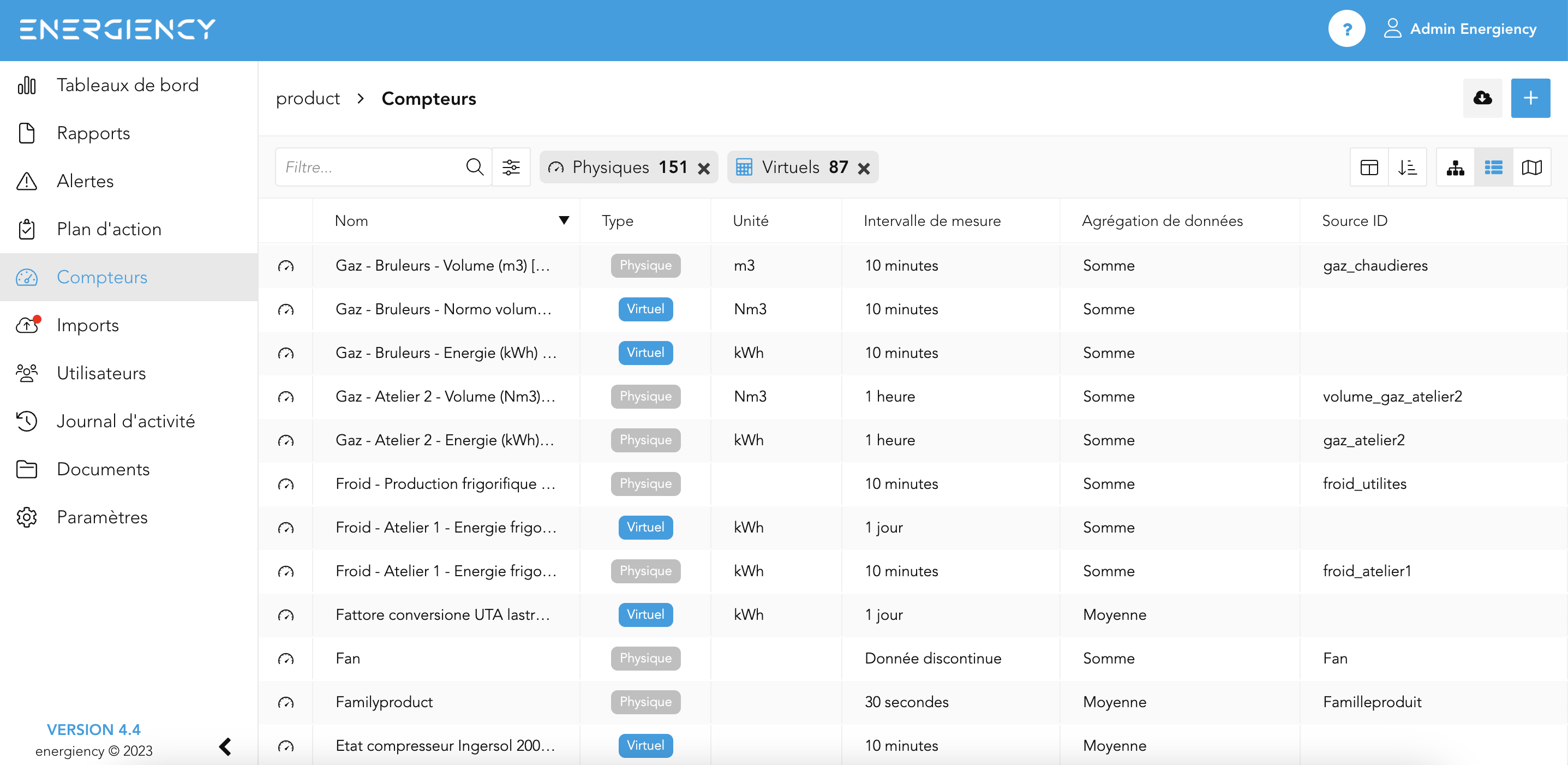
Task: Open Documents section
Action: tap(128, 469)
